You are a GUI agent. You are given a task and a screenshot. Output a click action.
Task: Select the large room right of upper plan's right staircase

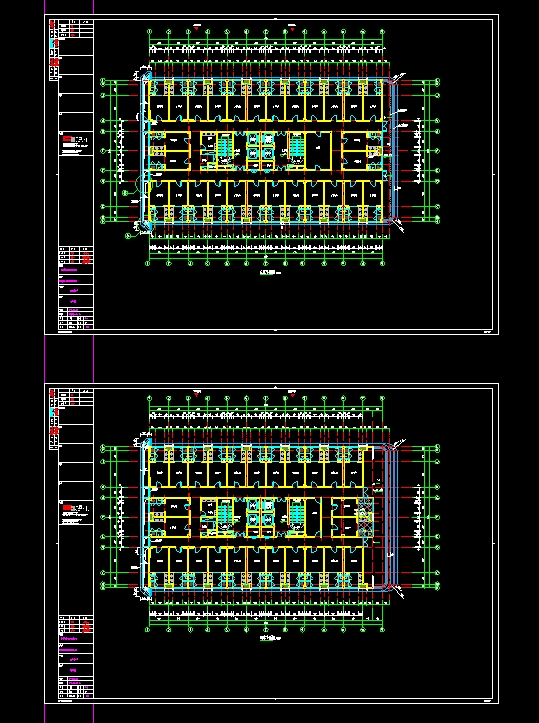coord(318,150)
